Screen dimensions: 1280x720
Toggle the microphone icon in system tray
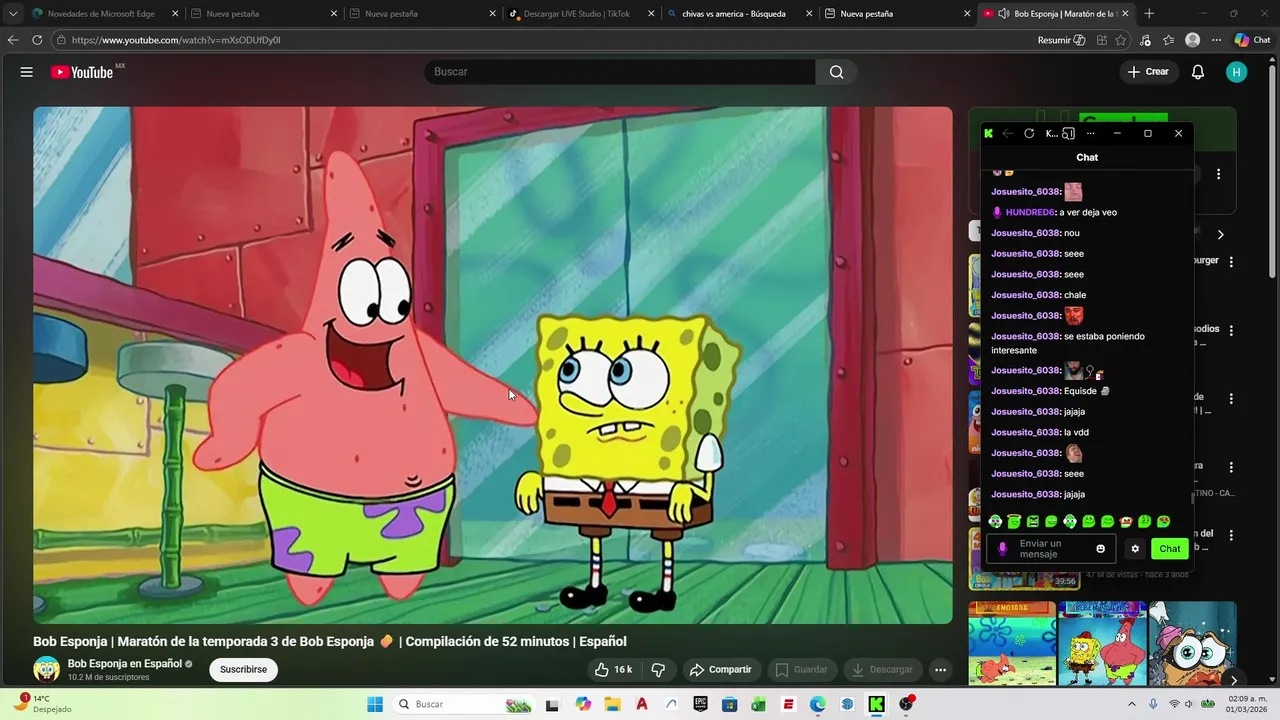(1153, 704)
